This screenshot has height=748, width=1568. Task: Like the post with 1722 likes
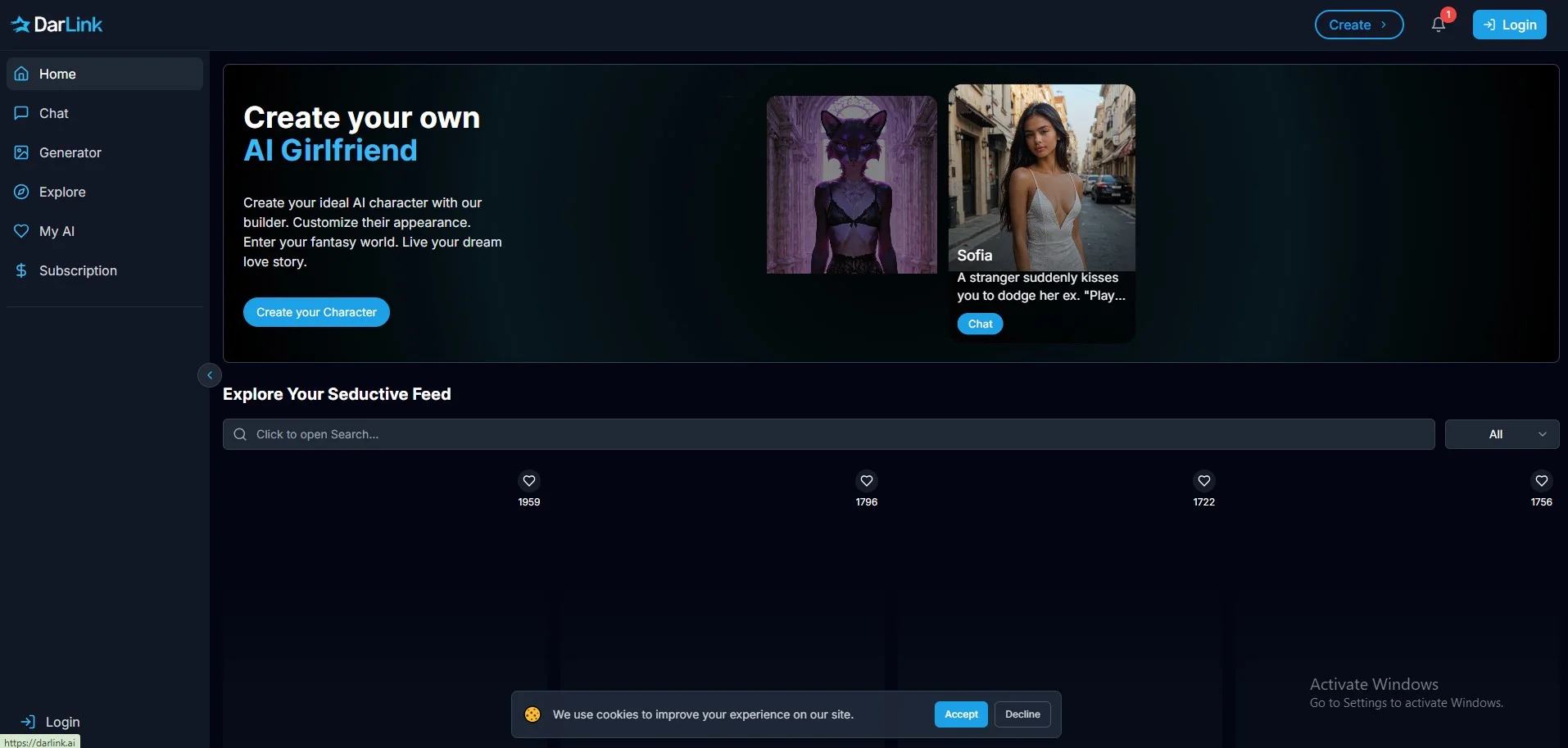pos(1203,480)
